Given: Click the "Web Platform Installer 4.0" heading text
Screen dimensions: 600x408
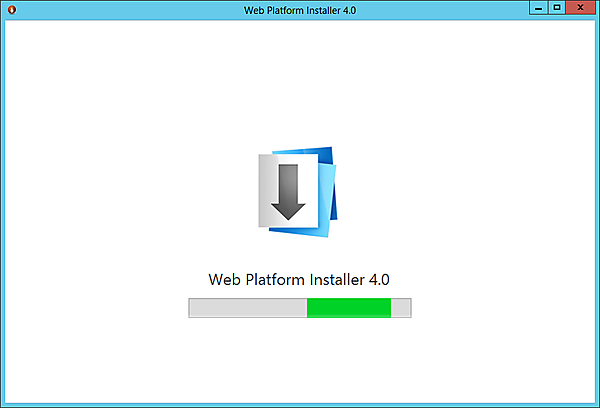Looking at the screenshot, I should pyautogui.click(x=299, y=280).
